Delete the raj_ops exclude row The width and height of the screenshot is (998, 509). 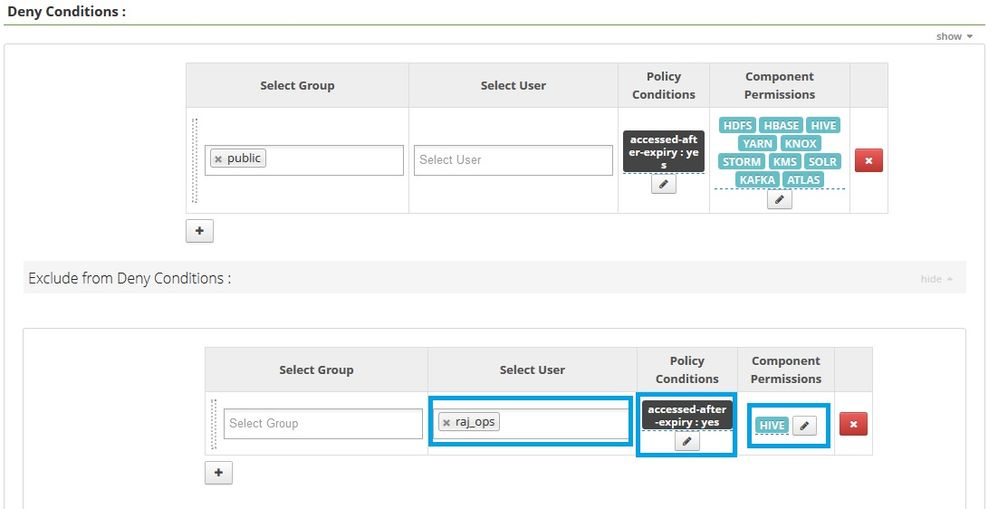[853, 424]
